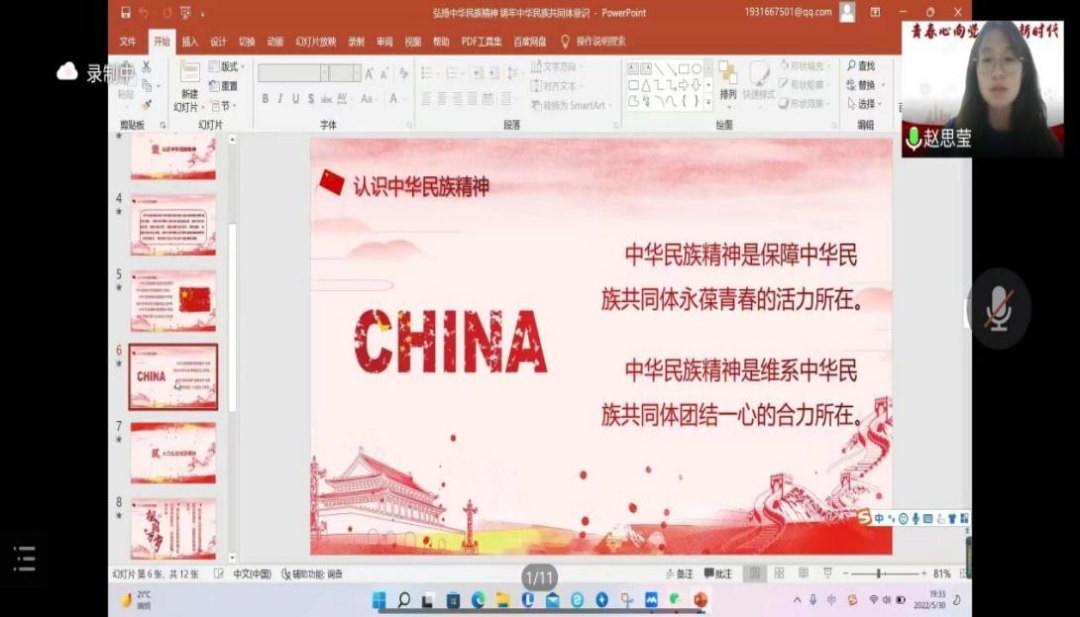Open the Layout (版式) dropdown
The height and width of the screenshot is (617, 1080).
[224, 67]
